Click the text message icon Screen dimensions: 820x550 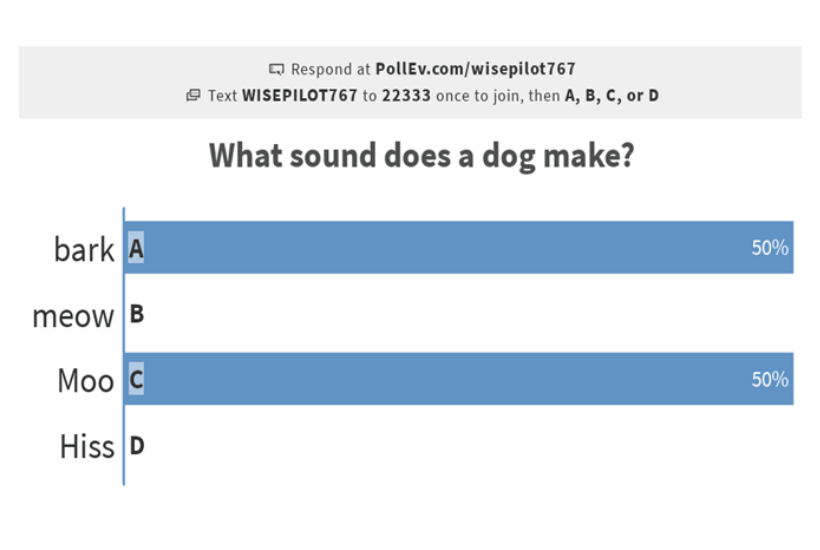click(193, 95)
